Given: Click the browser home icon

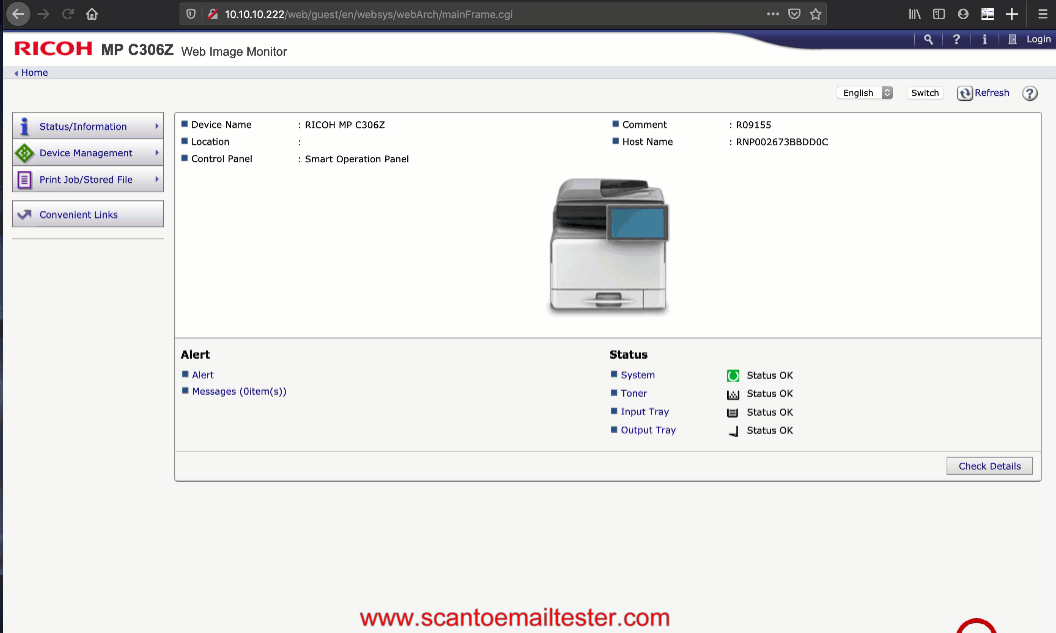Looking at the screenshot, I should [92, 14].
